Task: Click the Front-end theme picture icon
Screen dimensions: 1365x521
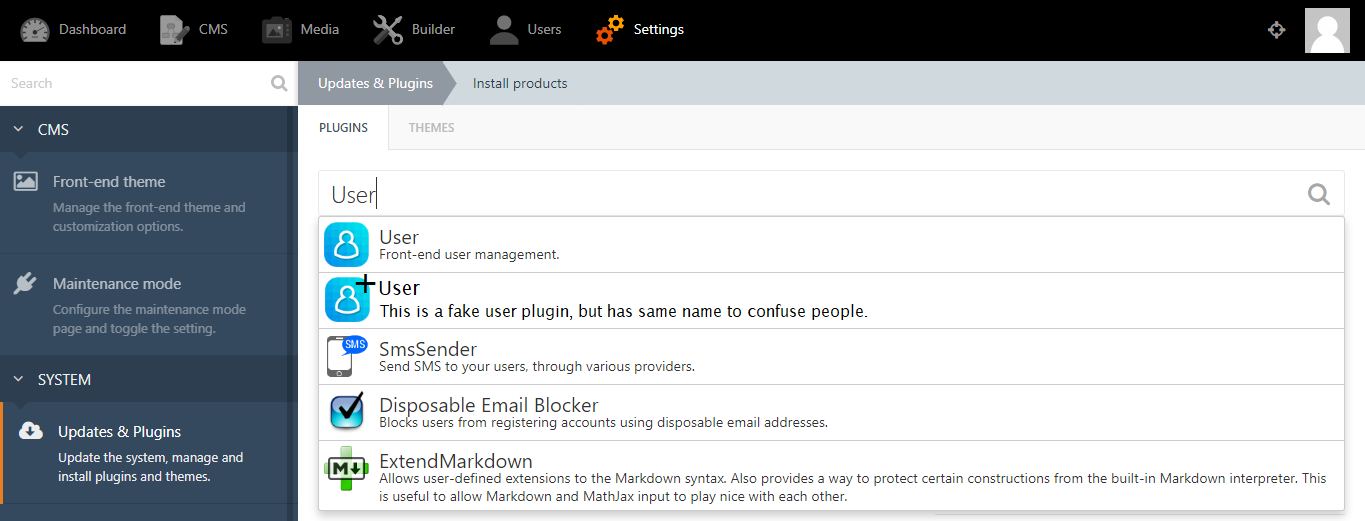Action: (x=26, y=181)
